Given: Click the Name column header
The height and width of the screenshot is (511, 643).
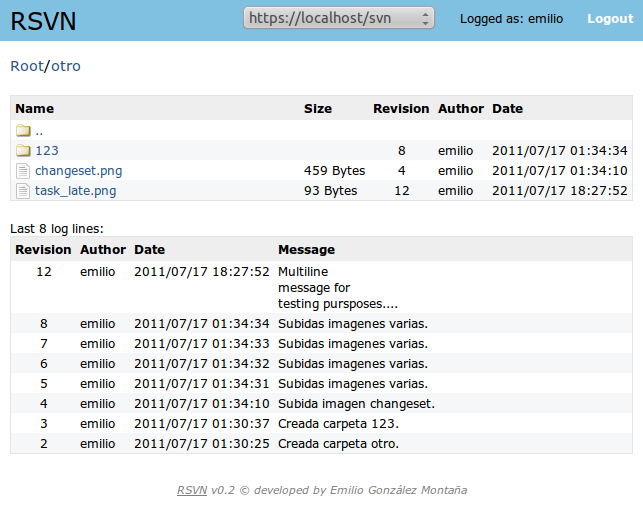Looking at the screenshot, I should pos(34,109).
